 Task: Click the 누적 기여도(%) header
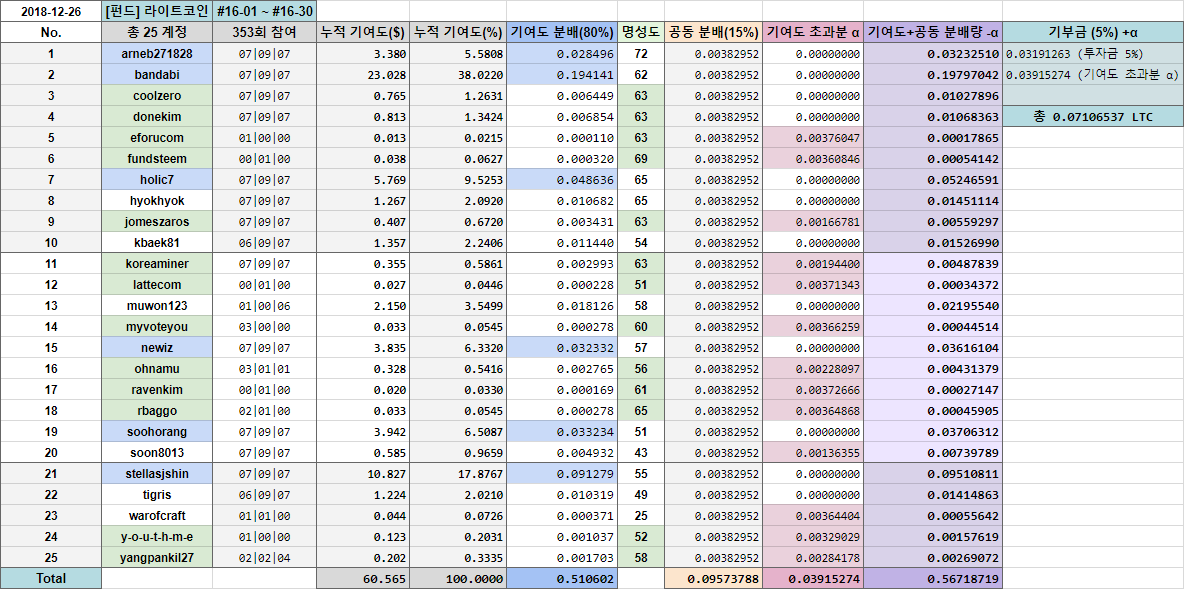(458, 32)
